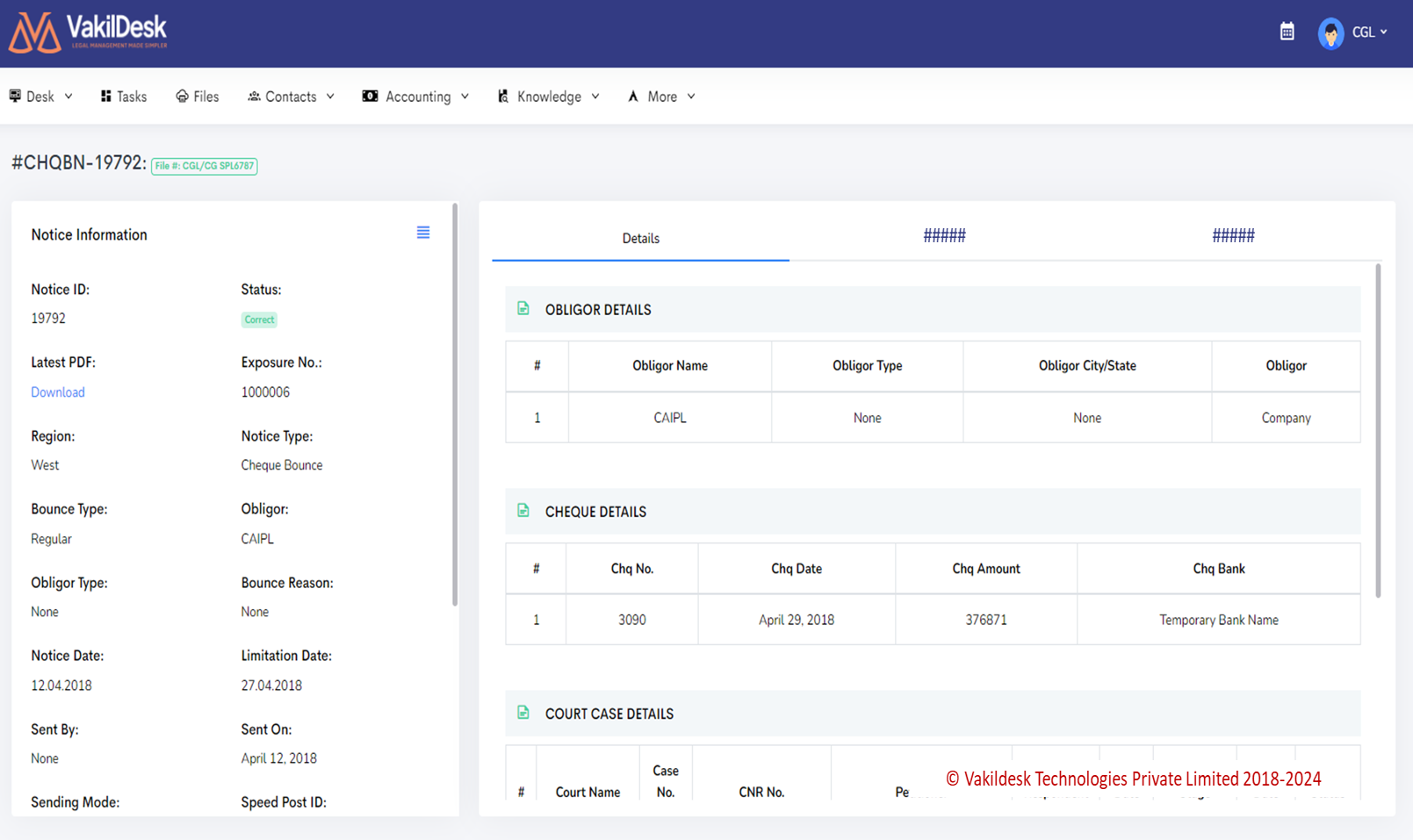Click the Accounting money icon
Screen dimensions: 1413x840
click(x=370, y=96)
